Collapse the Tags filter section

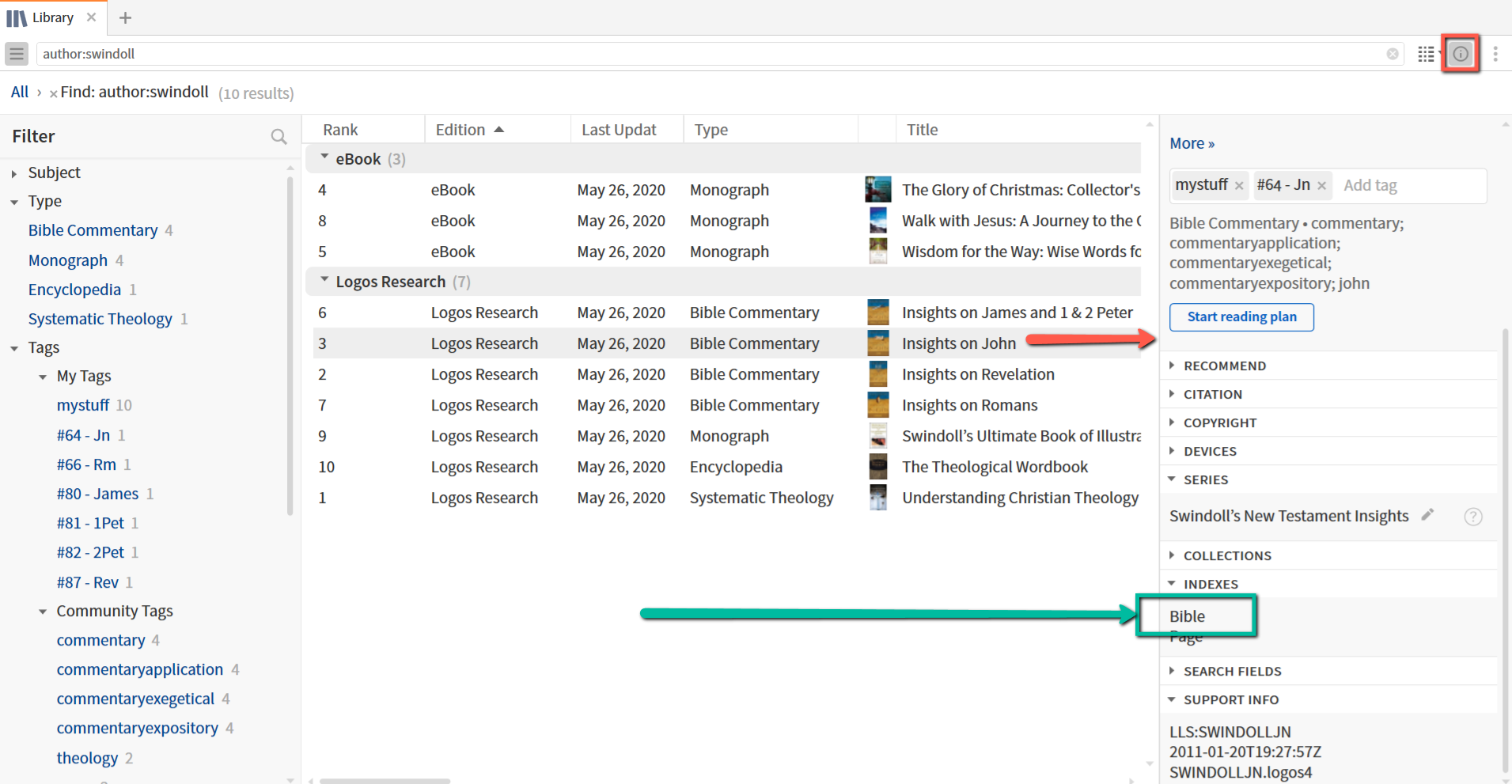pos(14,349)
